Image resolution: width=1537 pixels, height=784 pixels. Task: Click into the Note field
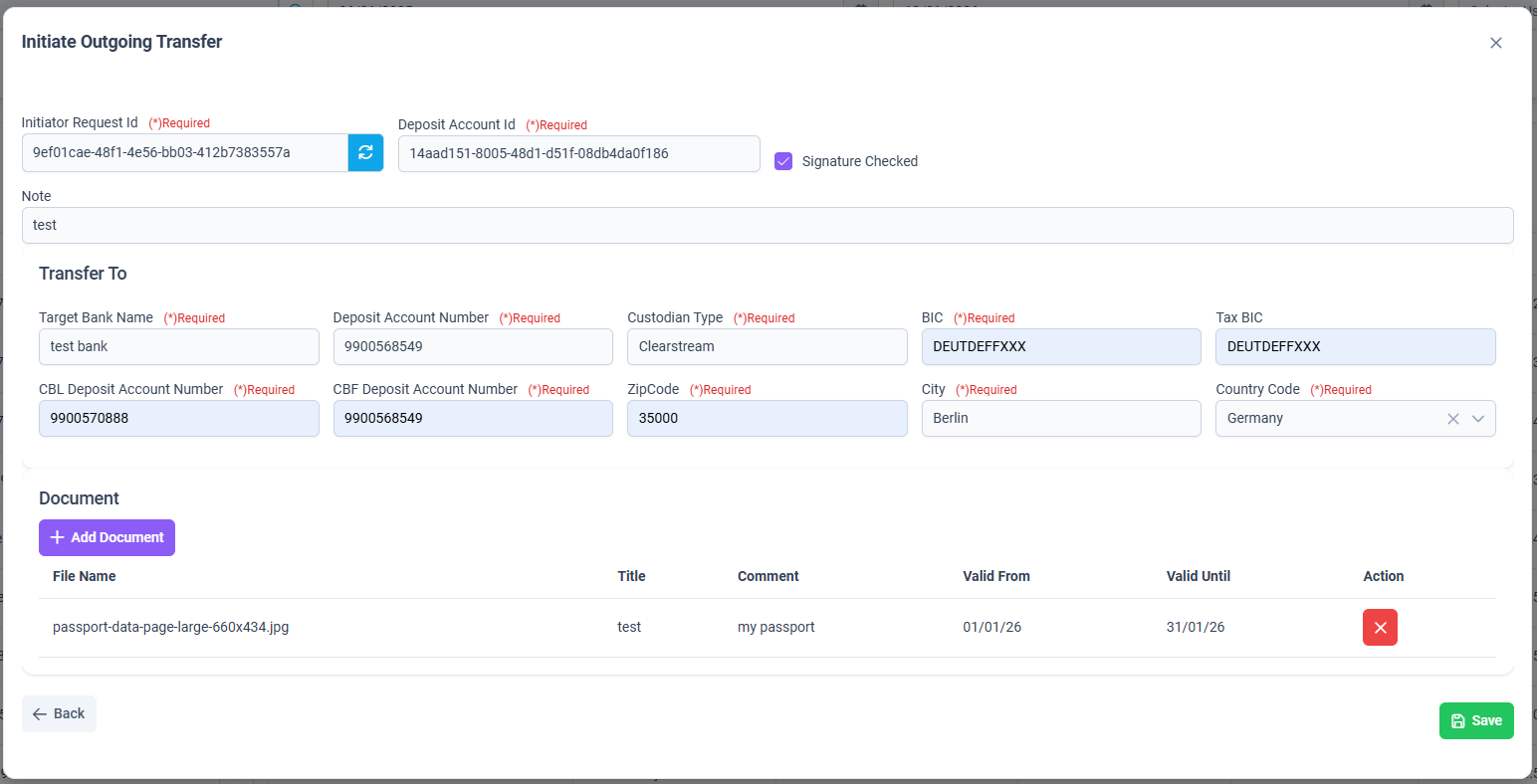(768, 225)
